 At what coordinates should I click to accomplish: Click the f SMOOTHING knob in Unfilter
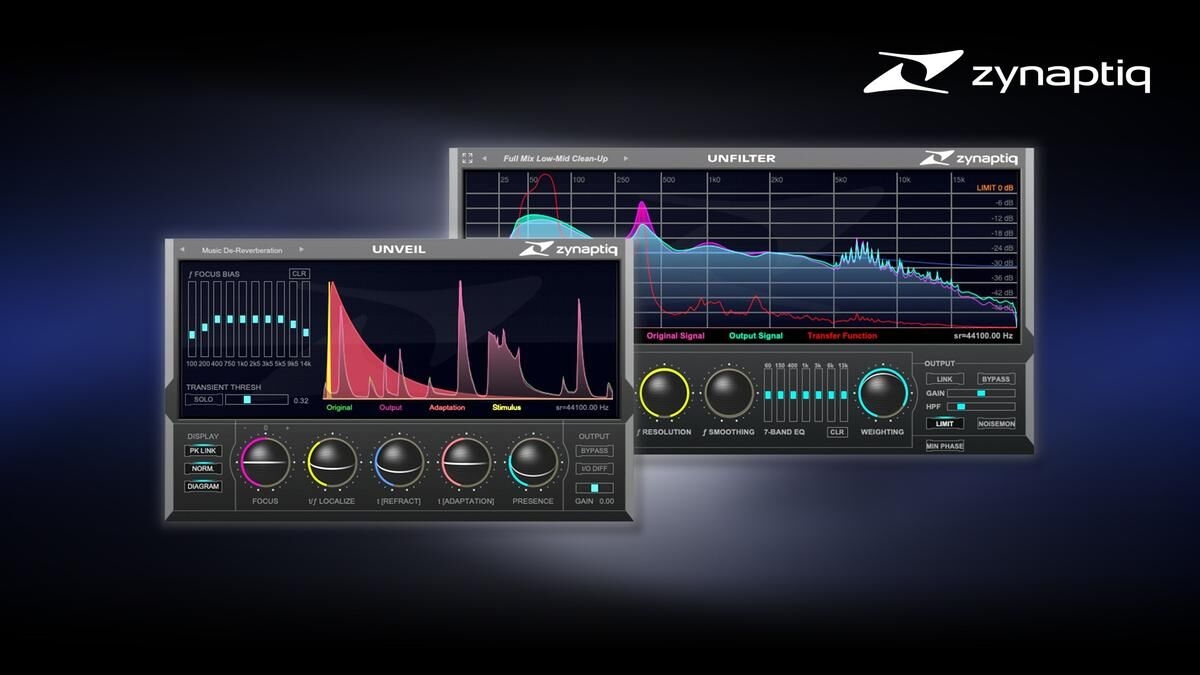[729, 393]
